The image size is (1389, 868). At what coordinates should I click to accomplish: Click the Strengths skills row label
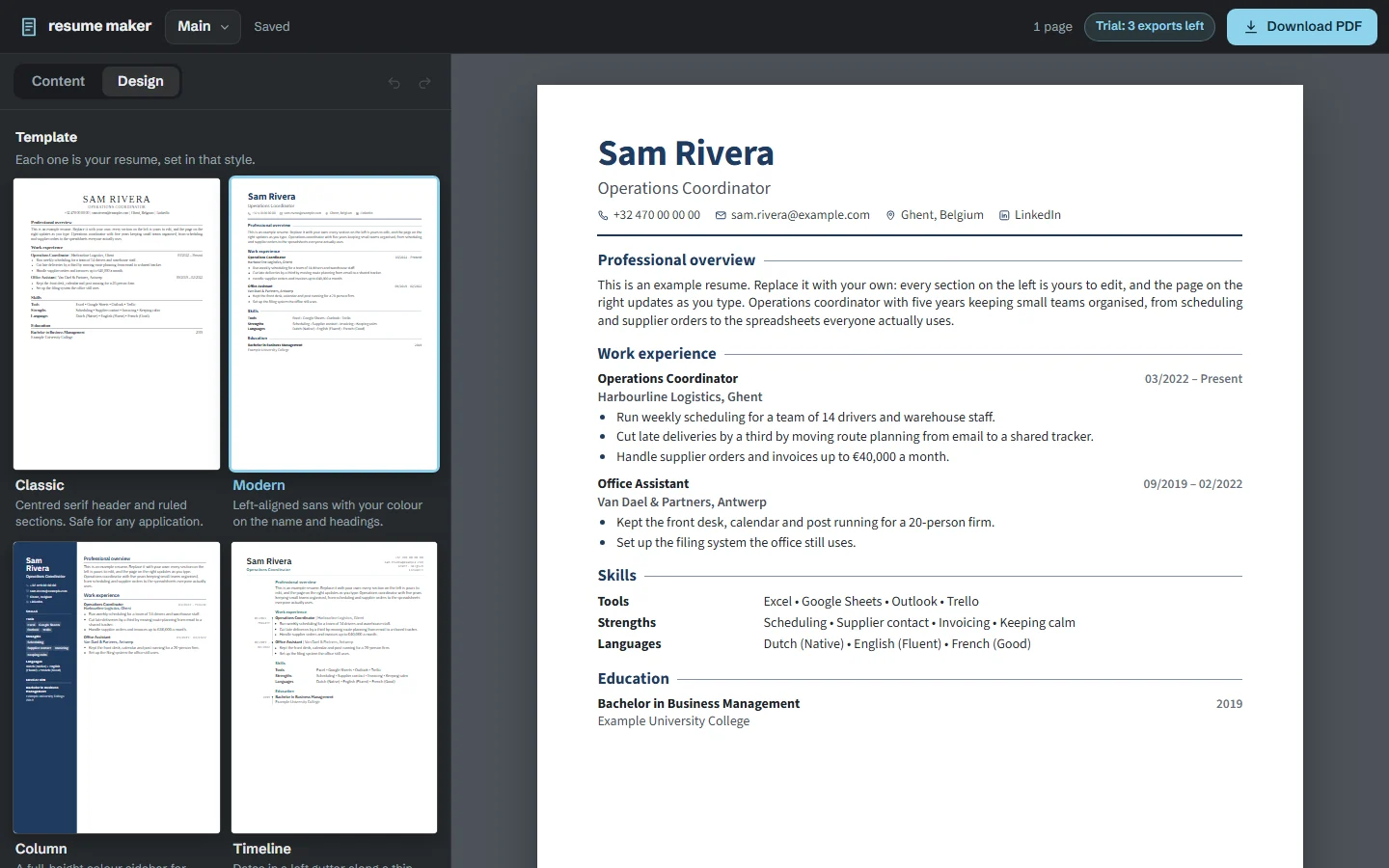(x=627, y=623)
